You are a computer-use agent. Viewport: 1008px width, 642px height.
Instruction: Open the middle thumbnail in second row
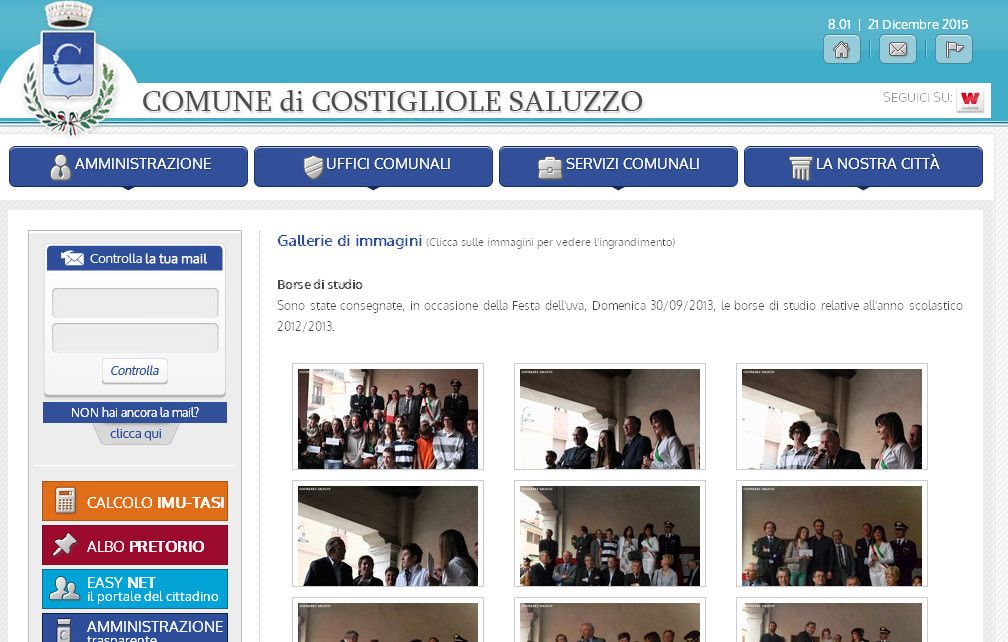610,535
